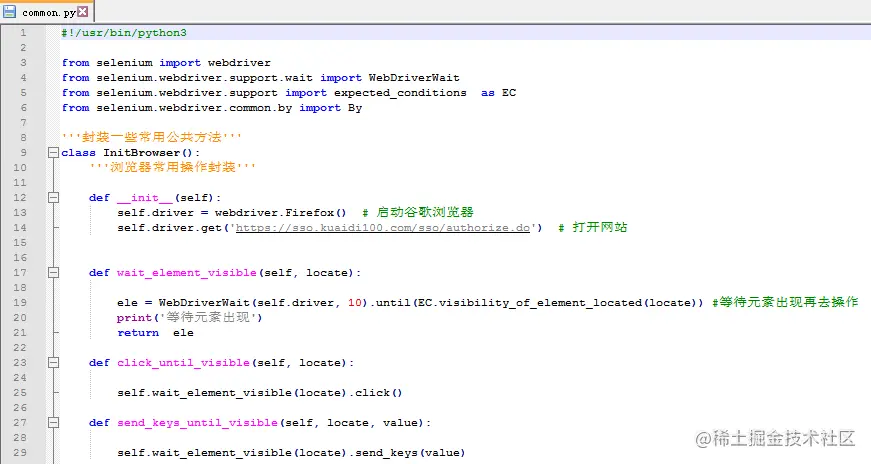Click the alias EC on line 5
The width and height of the screenshot is (871, 464).
coord(509,93)
